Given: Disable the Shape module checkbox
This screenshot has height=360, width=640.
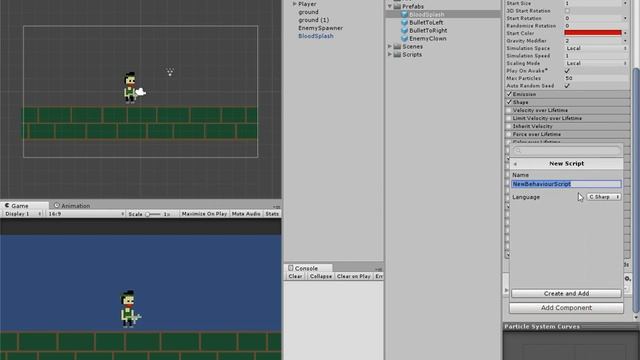Looking at the screenshot, I should pos(509,102).
